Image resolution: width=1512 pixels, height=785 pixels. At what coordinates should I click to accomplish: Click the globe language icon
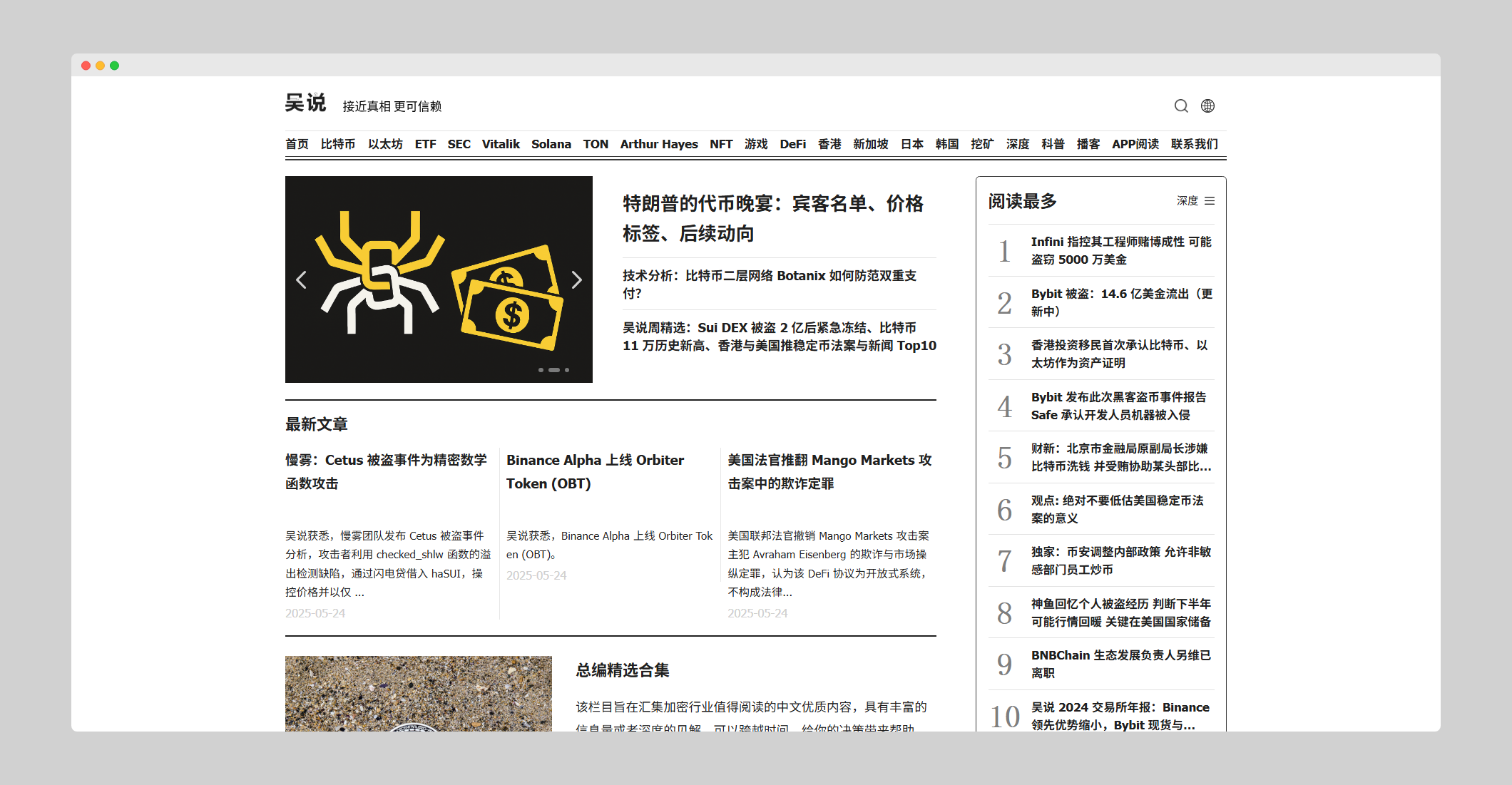tap(1207, 106)
